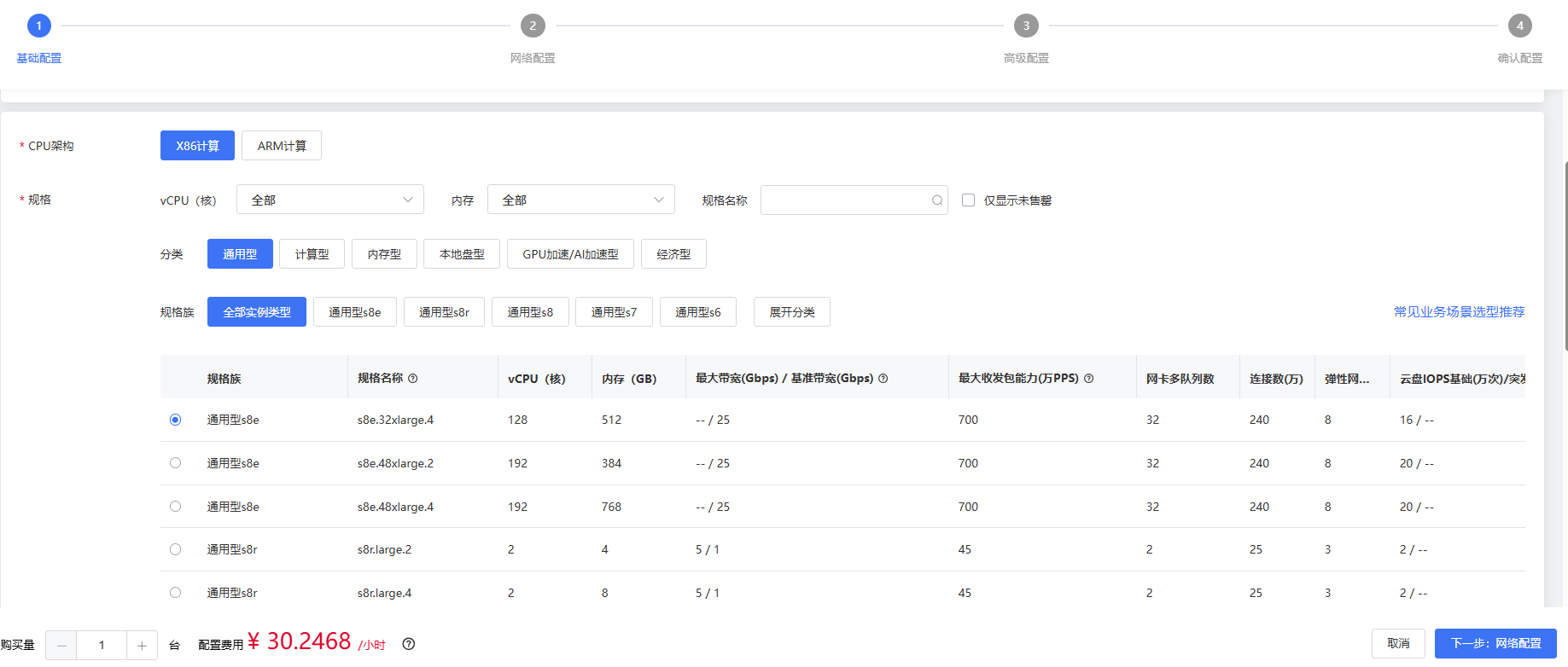Click help icon beside 最大带宽 column header
Viewport: 1568px width, 667px height.
point(883,379)
